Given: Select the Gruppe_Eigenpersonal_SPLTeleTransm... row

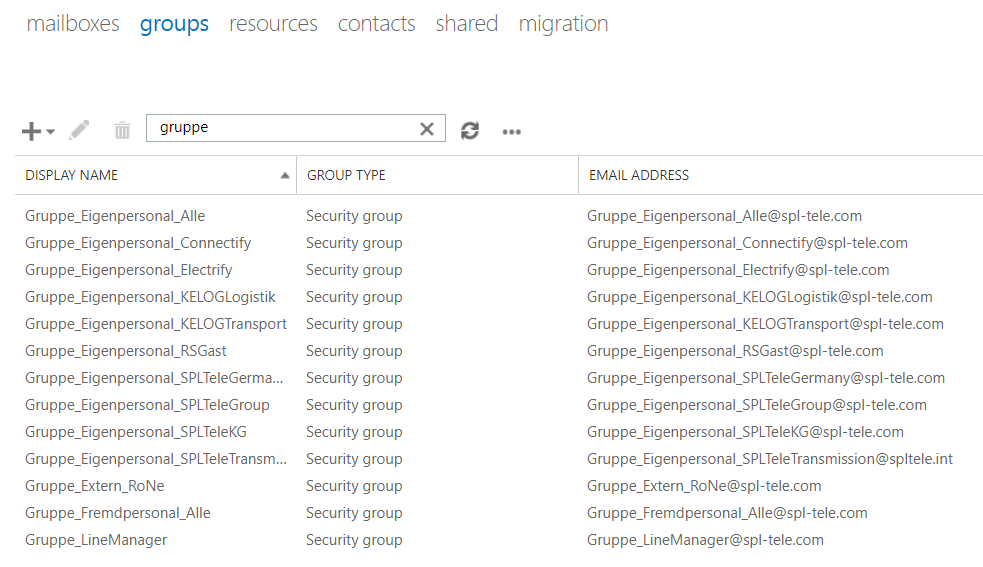Looking at the screenshot, I should coord(499,458).
